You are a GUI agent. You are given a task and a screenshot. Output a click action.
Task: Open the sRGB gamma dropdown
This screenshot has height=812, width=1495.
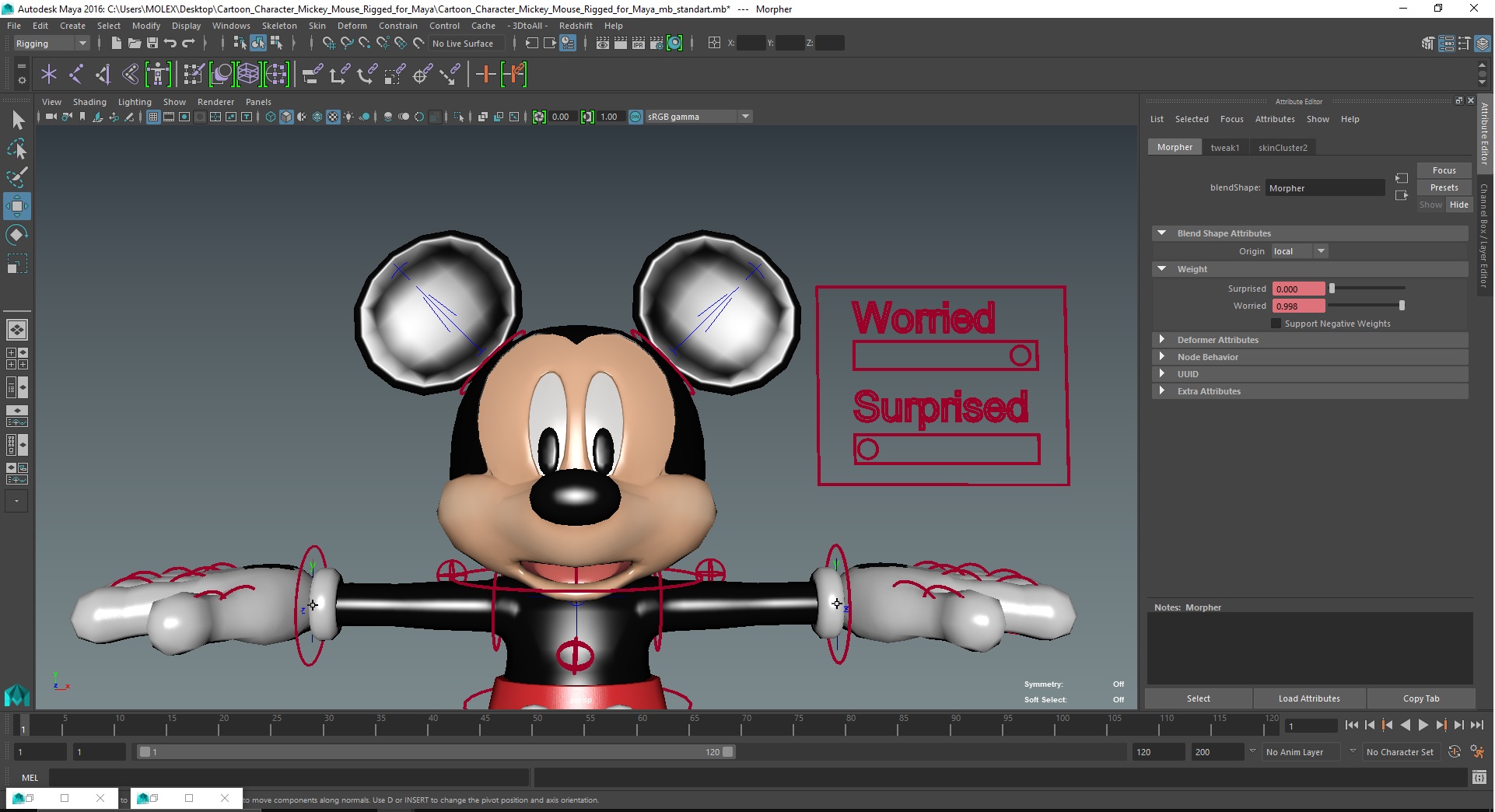[698, 117]
